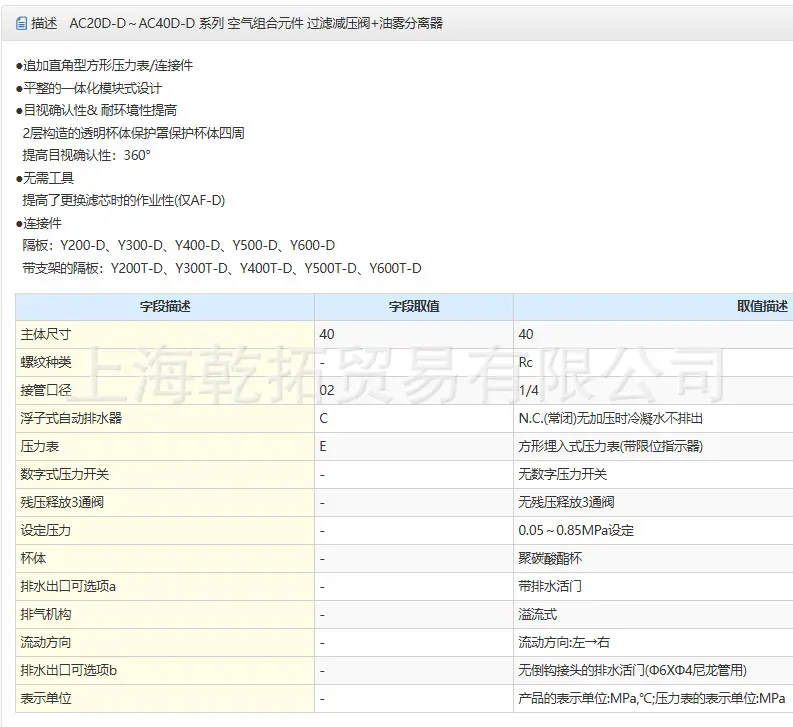Screen dimensions: 793x727
Task: Click the 连接件 bullet heading
Action: pyautogui.click(x=39, y=223)
